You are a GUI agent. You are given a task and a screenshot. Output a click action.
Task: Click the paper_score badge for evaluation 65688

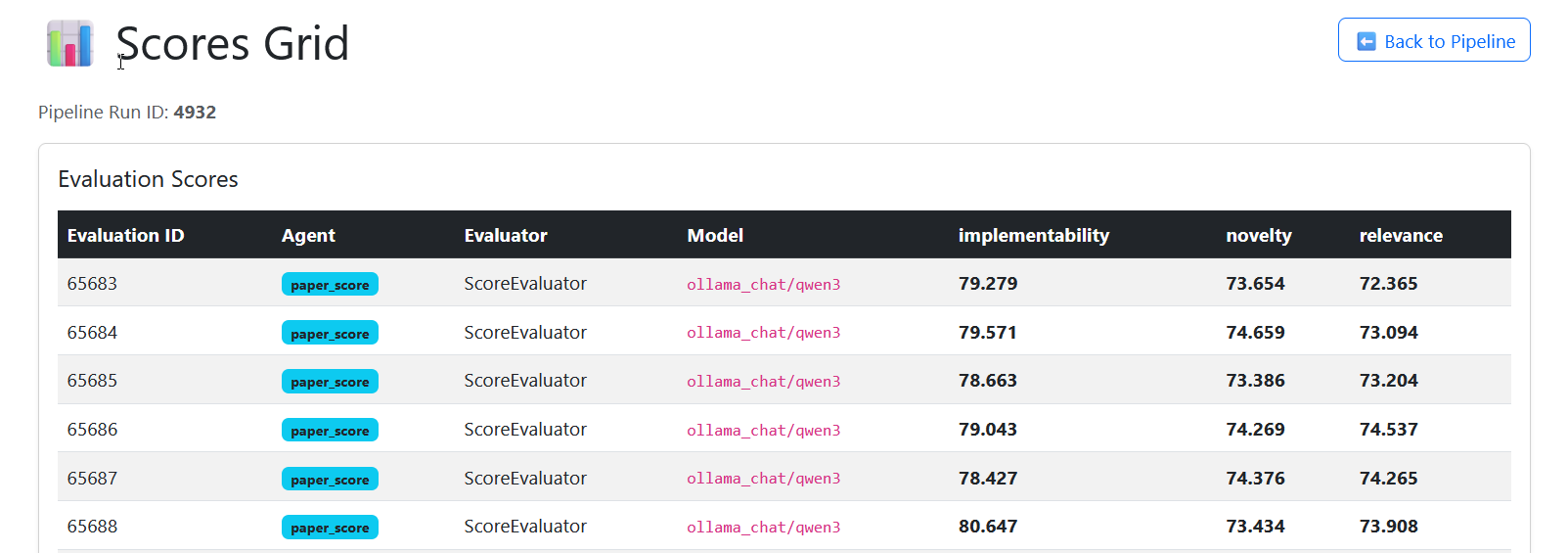click(x=330, y=528)
